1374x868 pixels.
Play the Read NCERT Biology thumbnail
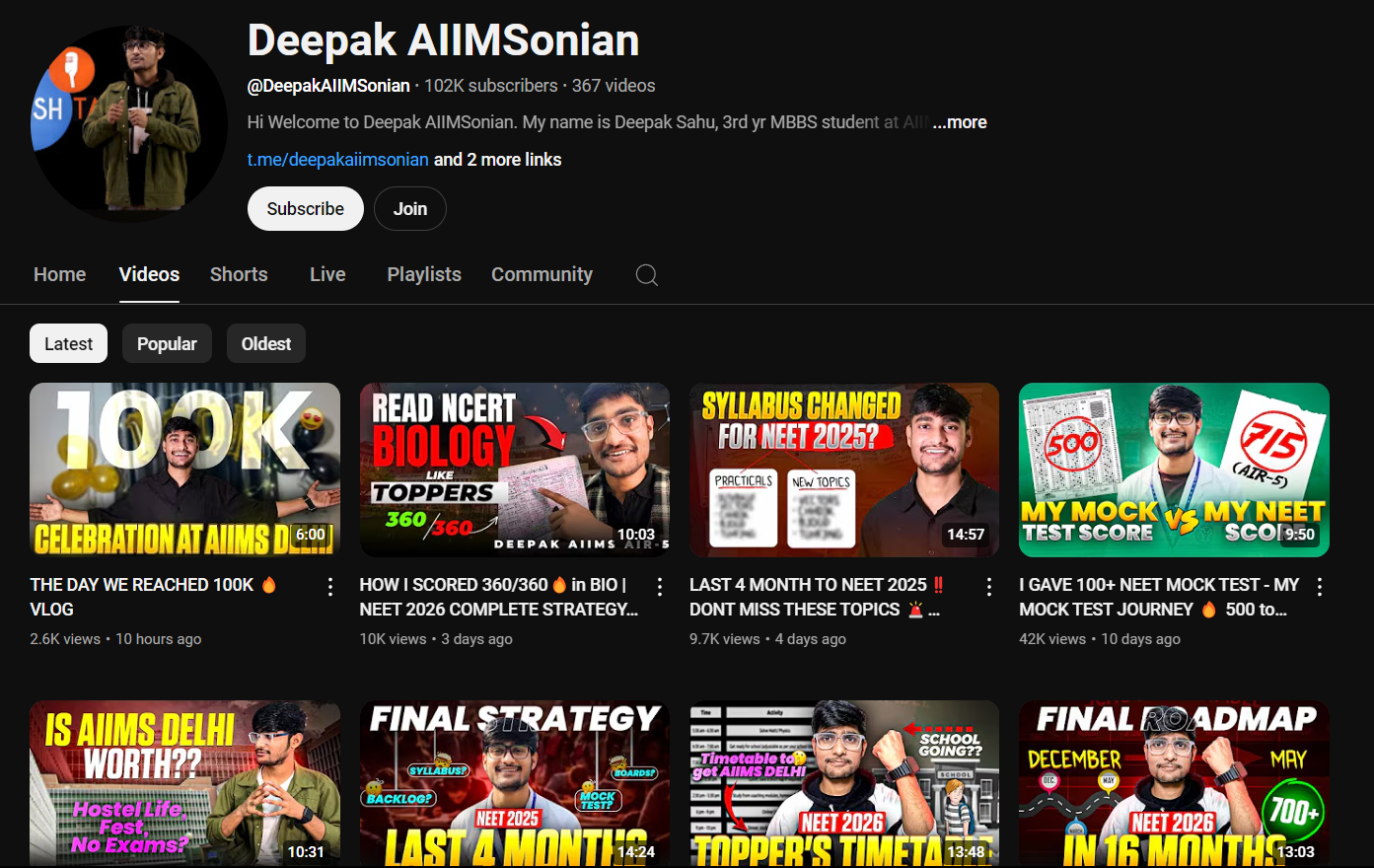(515, 470)
